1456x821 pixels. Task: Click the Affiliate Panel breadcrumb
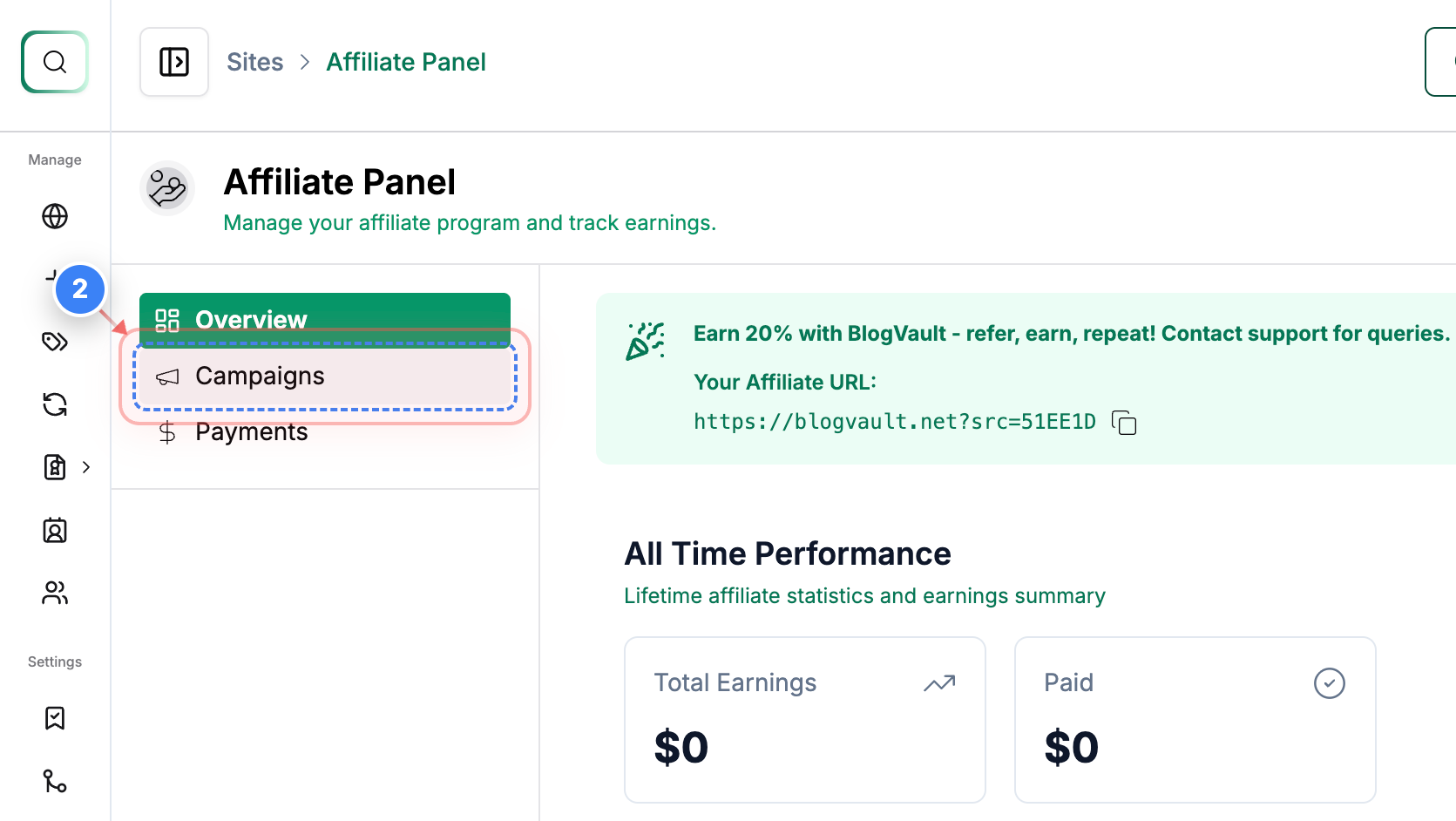click(x=406, y=62)
